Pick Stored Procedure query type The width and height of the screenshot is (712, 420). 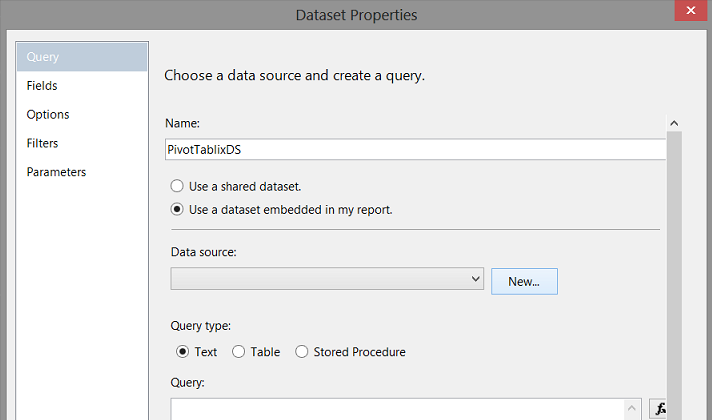tap(301, 352)
